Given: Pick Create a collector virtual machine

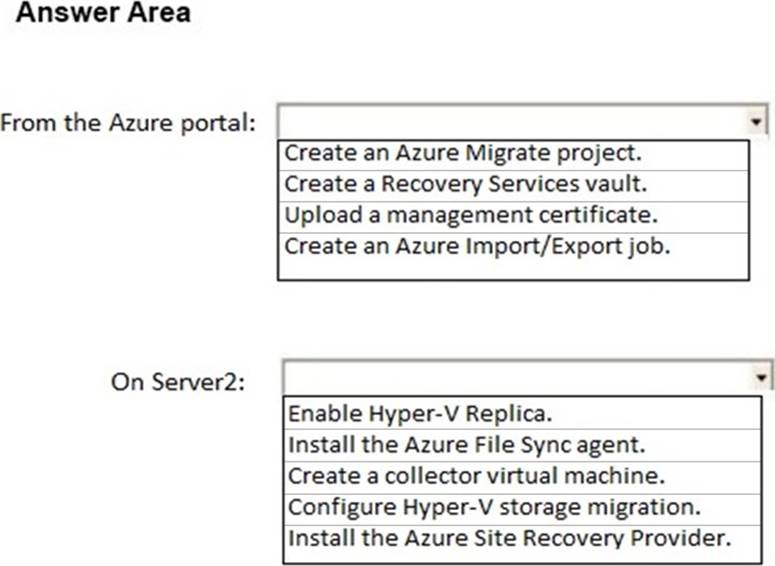Looking at the screenshot, I should [x=476, y=474].
